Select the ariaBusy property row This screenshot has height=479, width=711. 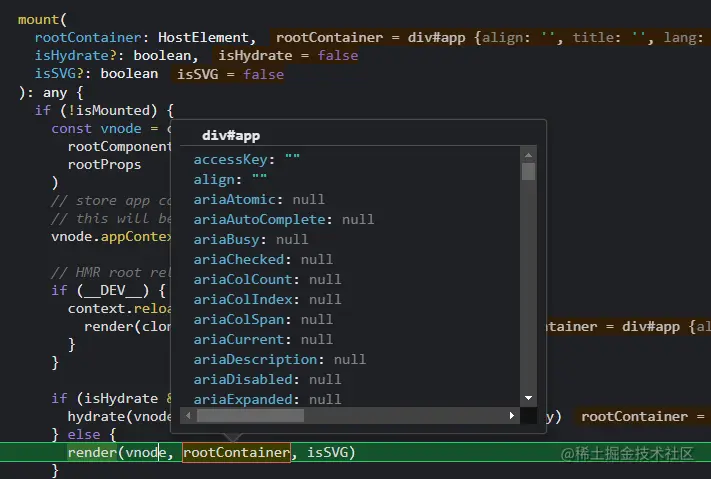(x=251, y=240)
